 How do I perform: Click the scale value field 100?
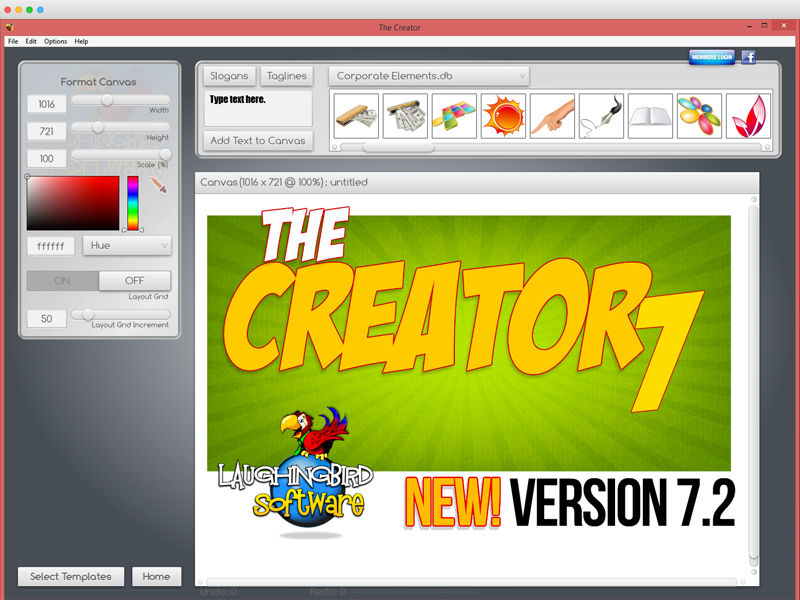tap(46, 159)
